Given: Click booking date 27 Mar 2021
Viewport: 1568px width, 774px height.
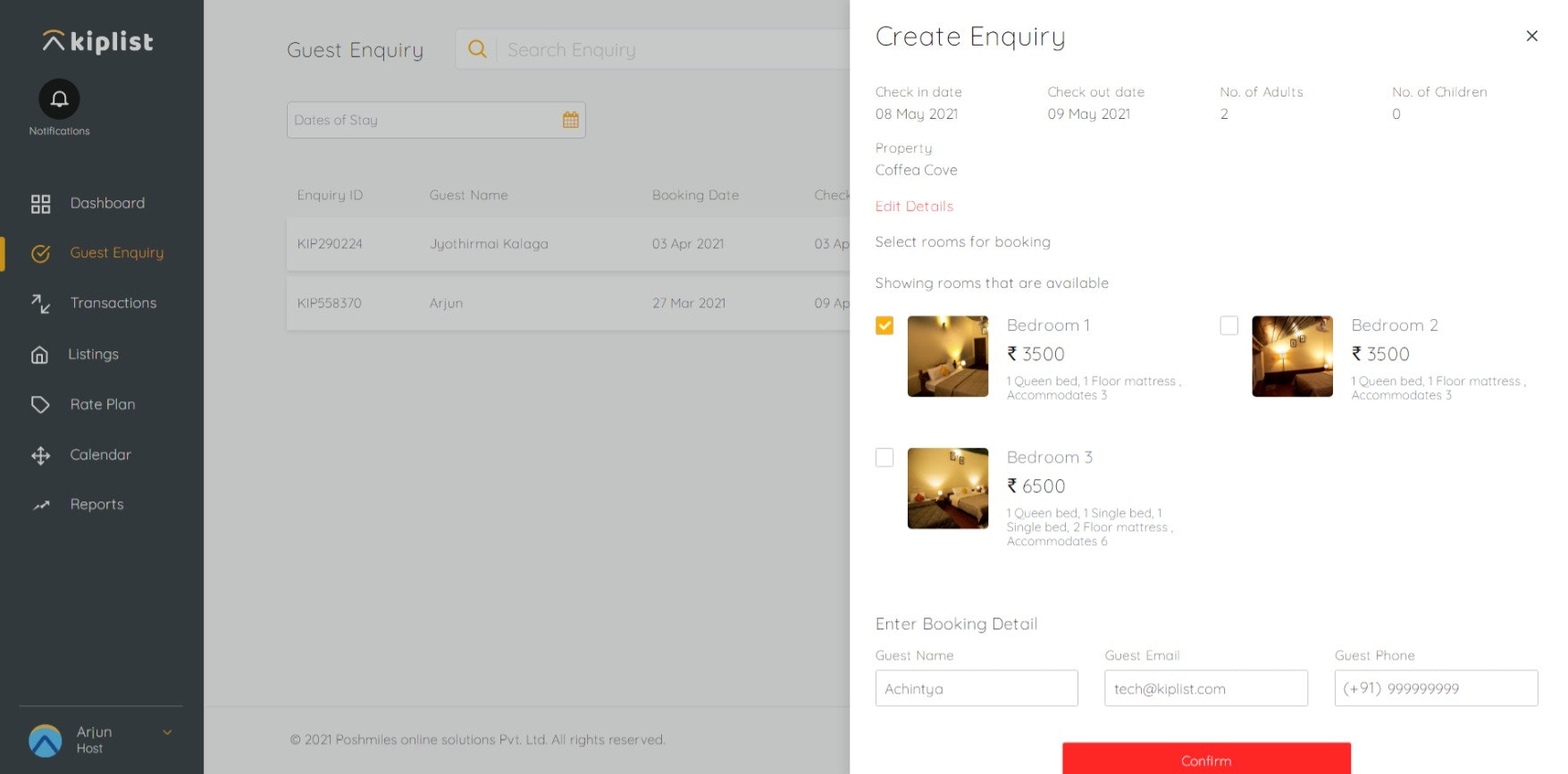Looking at the screenshot, I should click(x=689, y=303).
